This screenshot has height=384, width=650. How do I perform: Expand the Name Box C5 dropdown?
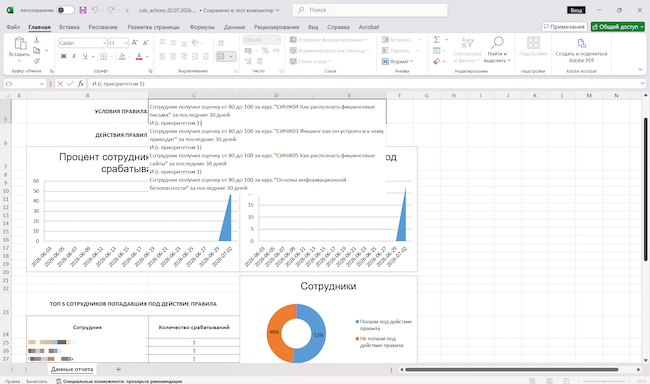pos(41,84)
